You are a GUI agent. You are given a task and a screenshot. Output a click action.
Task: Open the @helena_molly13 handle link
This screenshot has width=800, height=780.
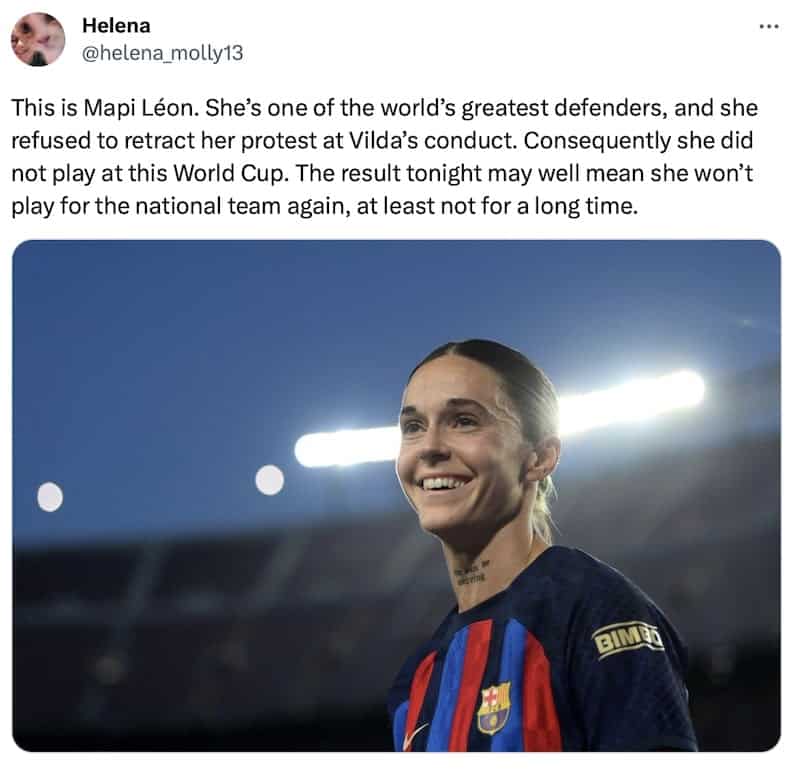pyautogui.click(x=162, y=53)
